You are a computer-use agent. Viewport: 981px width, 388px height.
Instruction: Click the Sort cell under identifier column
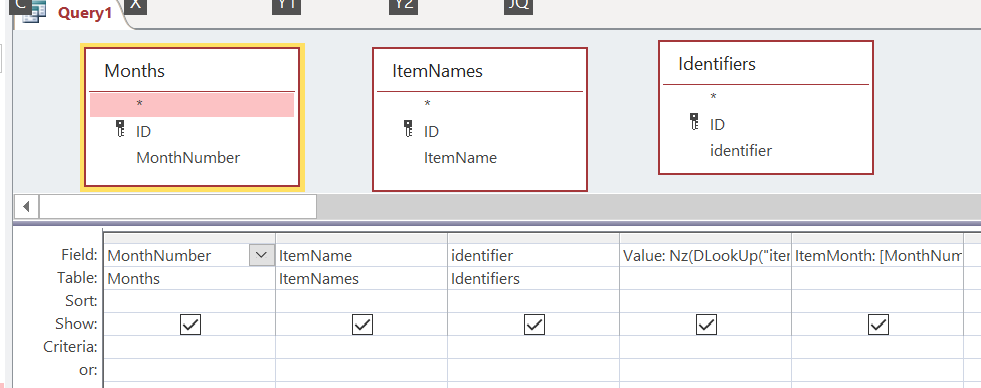(534, 301)
